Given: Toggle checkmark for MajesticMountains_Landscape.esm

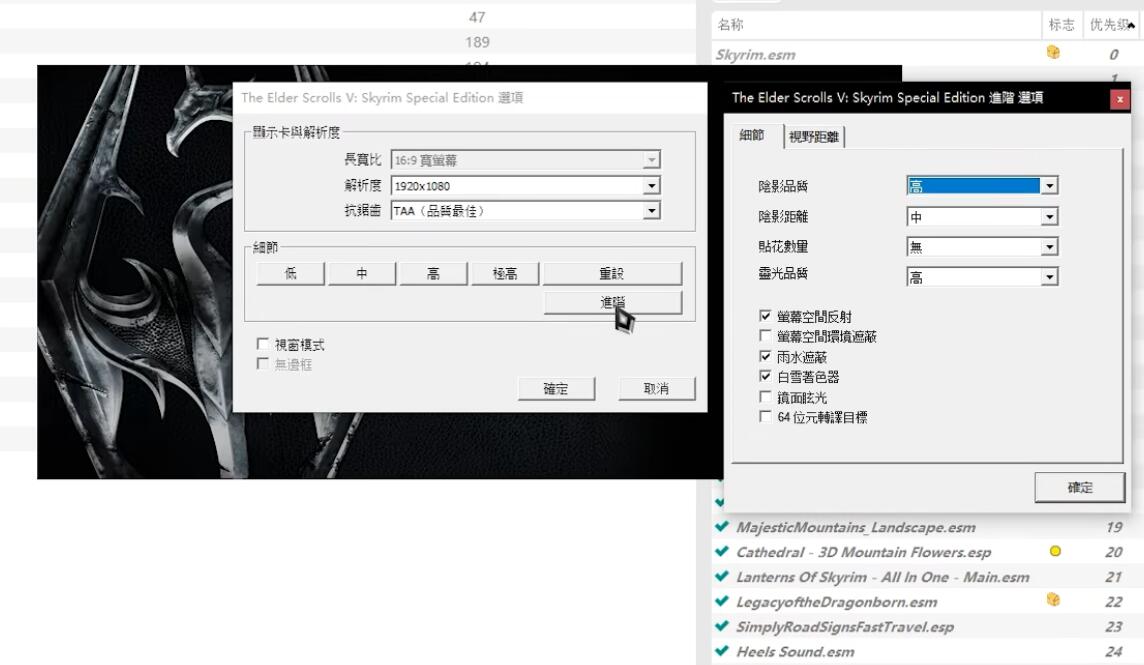Looking at the screenshot, I should pyautogui.click(x=722, y=526).
